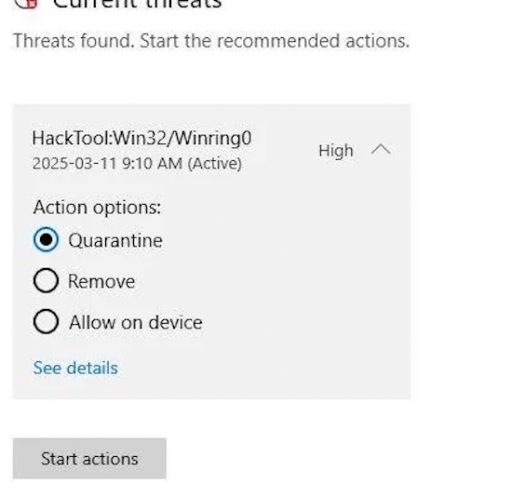Open the See details link

pos(76,368)
